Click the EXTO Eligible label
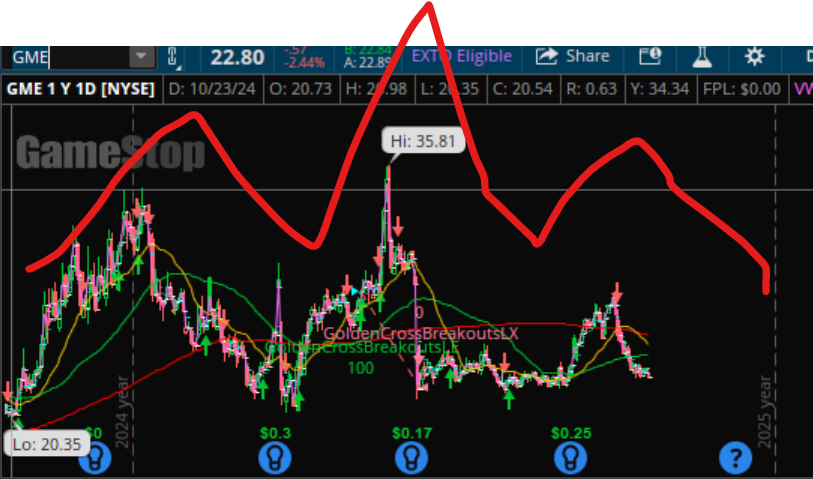The height and width of the screenshot is (479, 813). [x=461, y=56]
